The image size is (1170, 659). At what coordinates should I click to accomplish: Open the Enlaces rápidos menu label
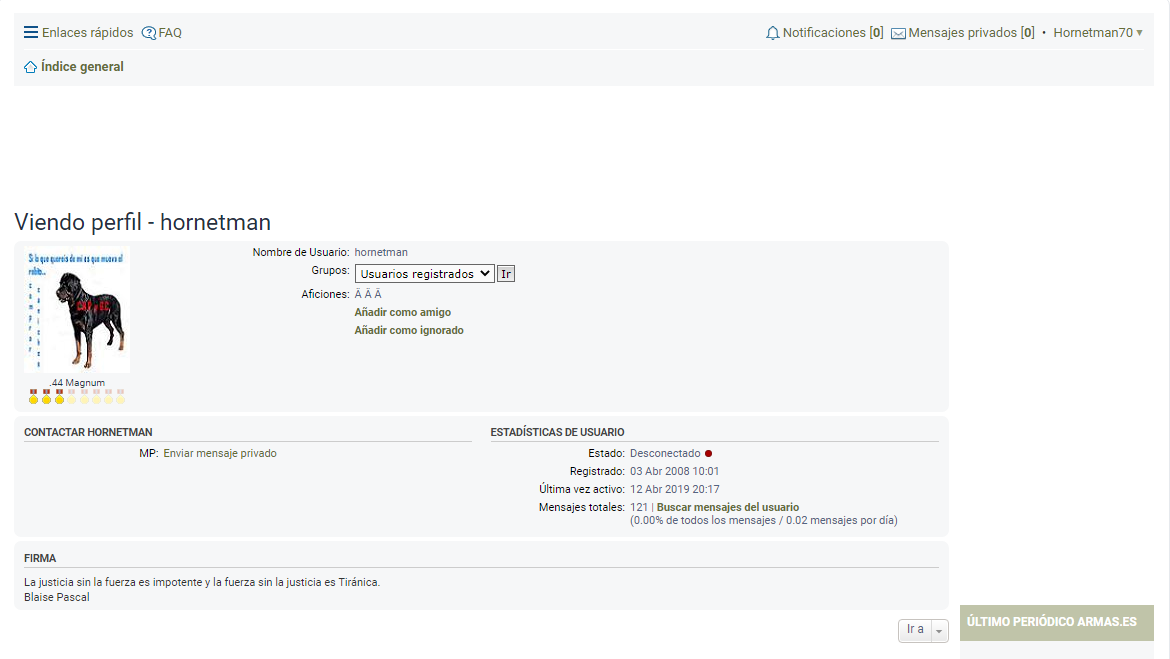pos(87,33)
